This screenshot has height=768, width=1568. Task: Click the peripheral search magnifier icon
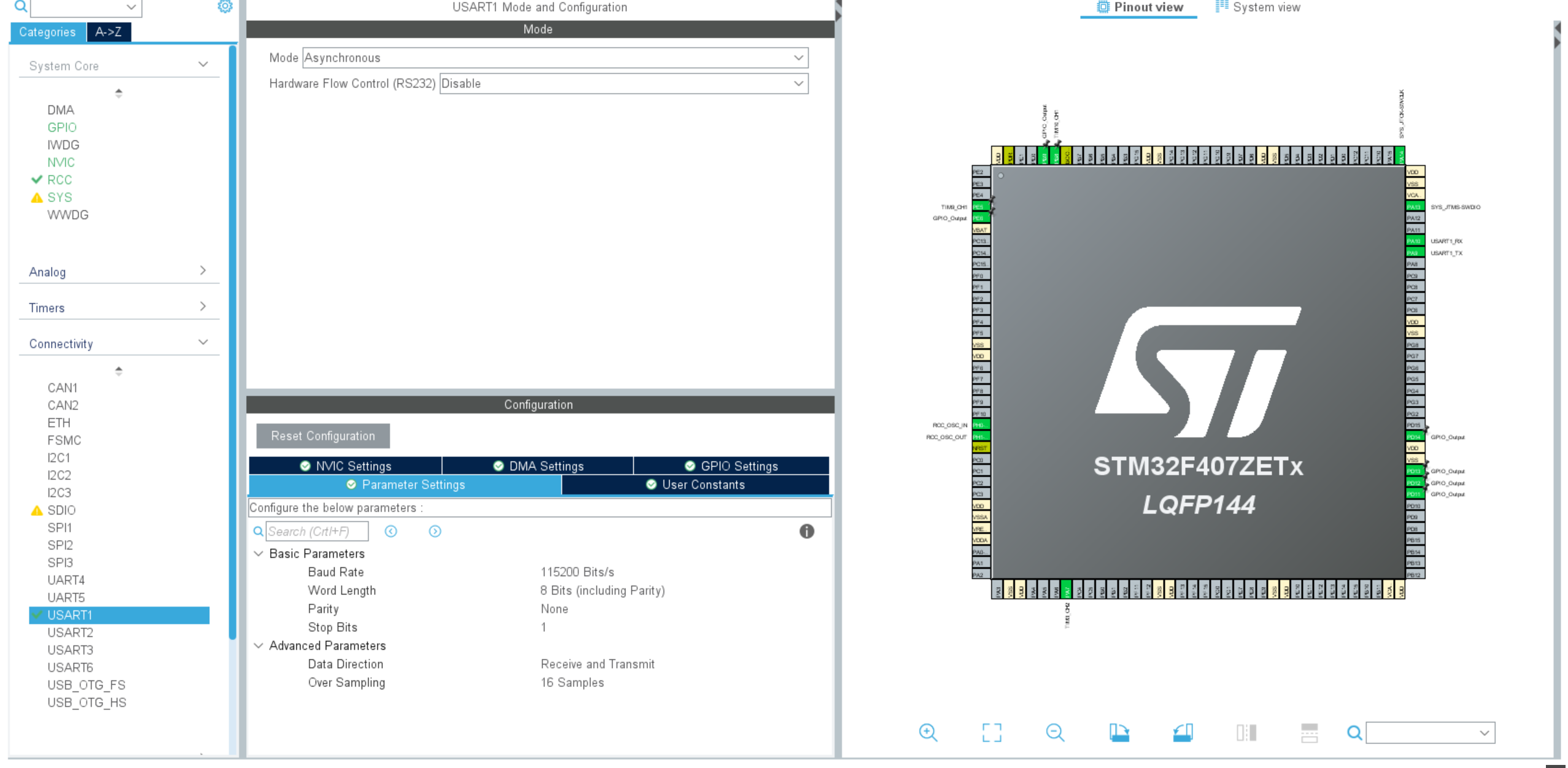(x=20, y=7)
